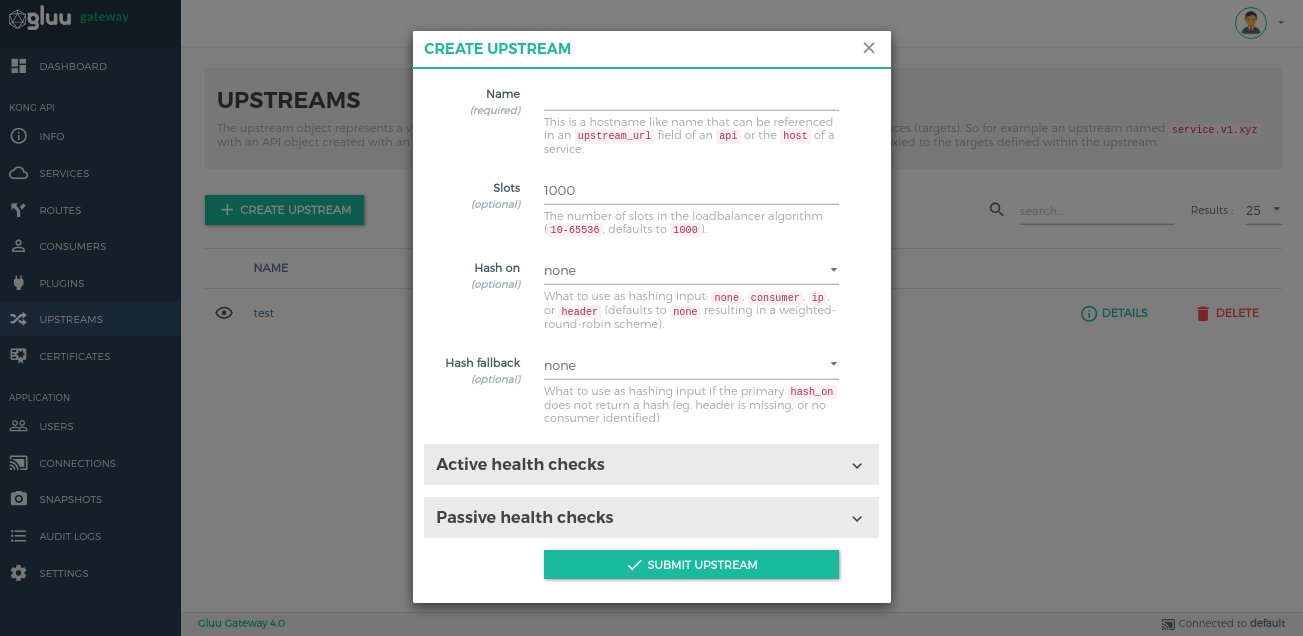Open Audit Logs in the sidebar menu

(70, 537)
